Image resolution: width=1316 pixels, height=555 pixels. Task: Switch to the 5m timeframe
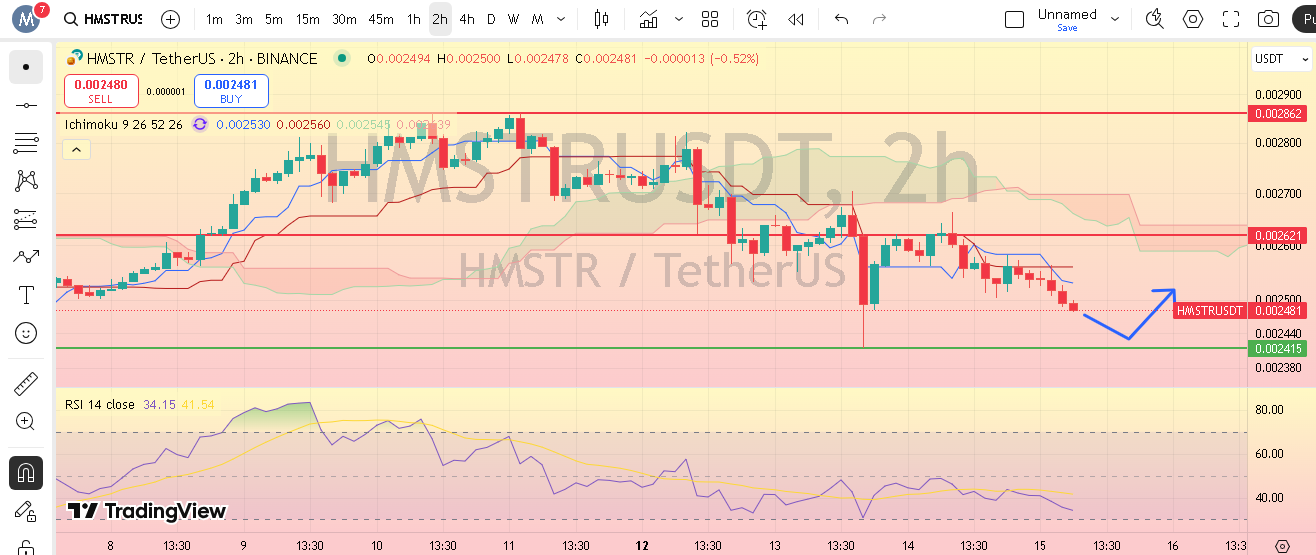tap(274, 19)
